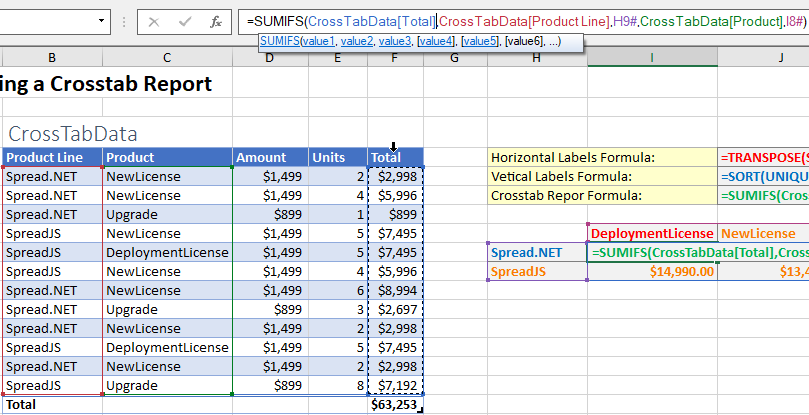Viewport: 809px width, 415px height.
Task: Select the $14,990.00 result cell
Action: [652, 272]
